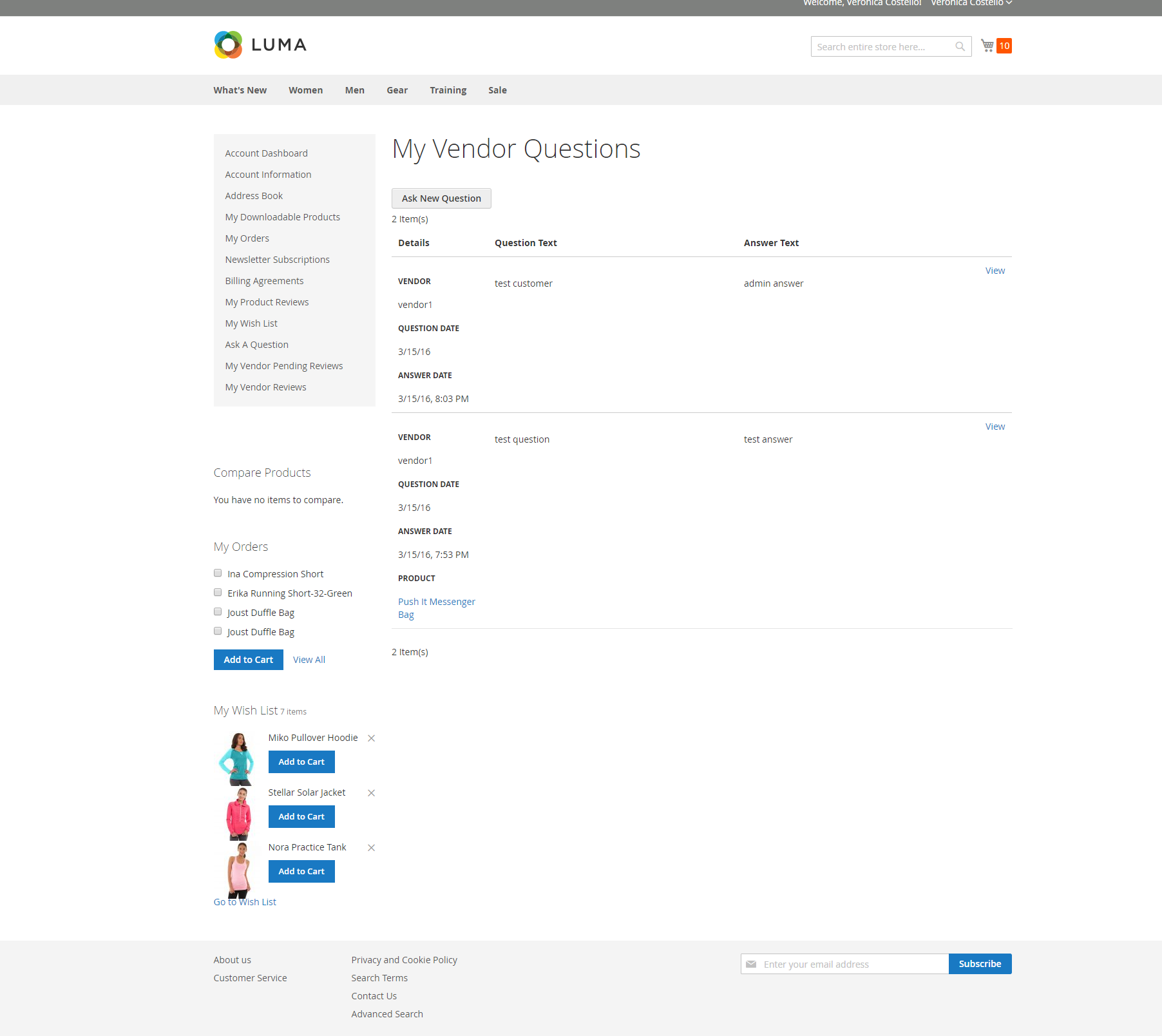Open the Push It Messenger Bag link
Viewport: 1162px width, 1036px height.
tap(437, 608)
